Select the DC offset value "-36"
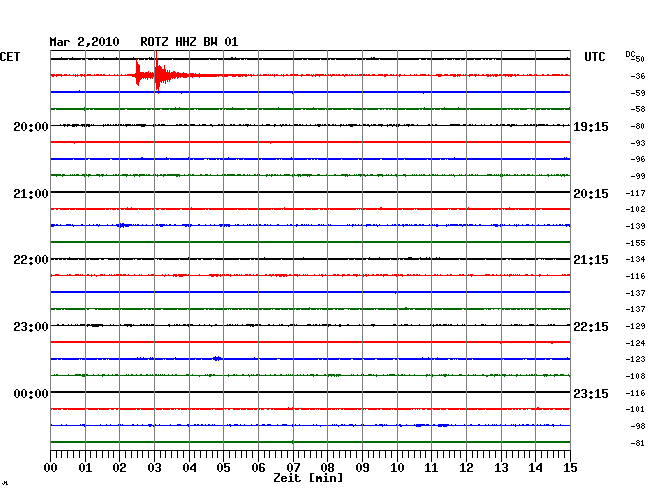Image resolution: width=650 pixels, height=494 pixels. click(x=638, y=76)
